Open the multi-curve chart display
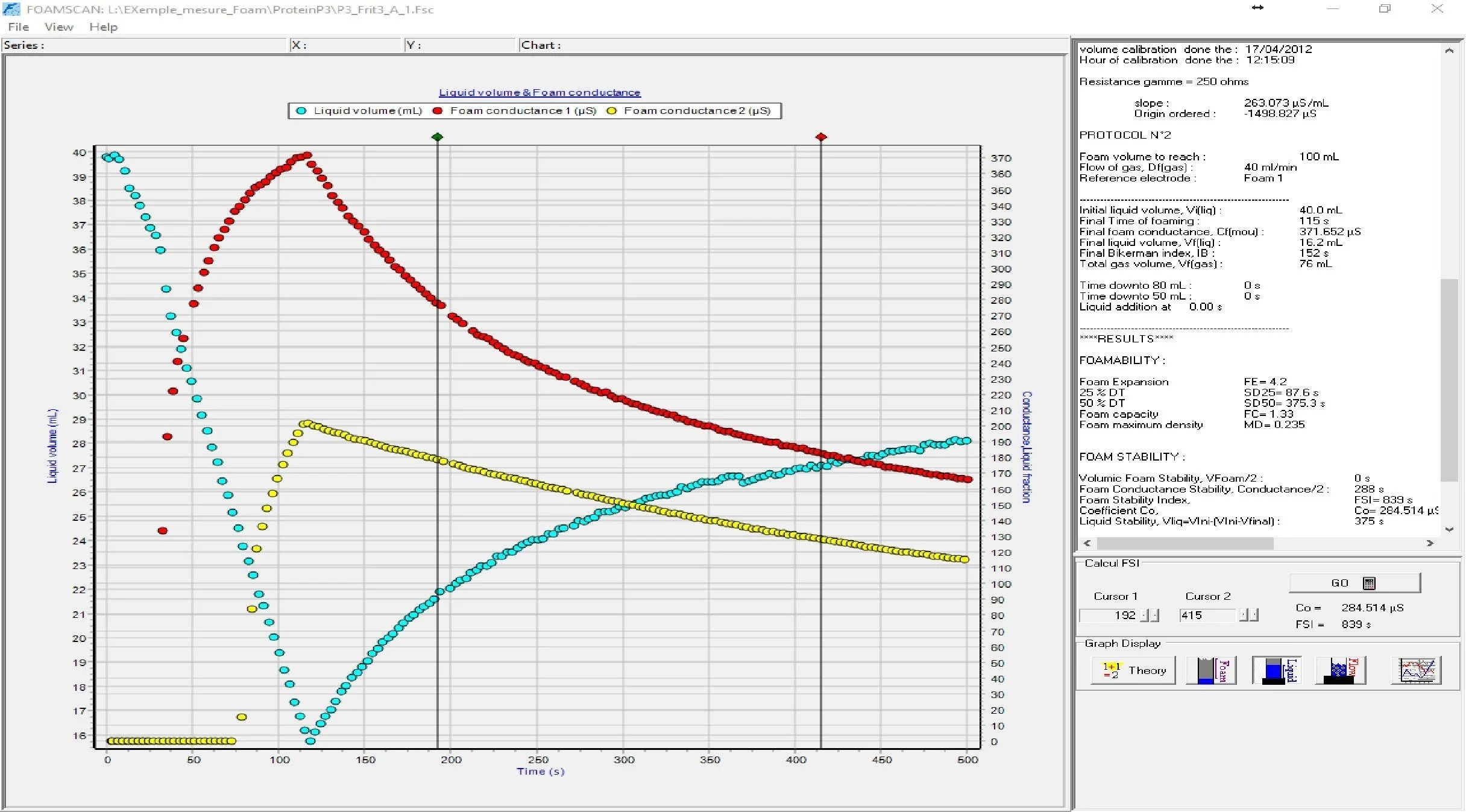The image size is (1466, 812). click(x=1416, y=670)
